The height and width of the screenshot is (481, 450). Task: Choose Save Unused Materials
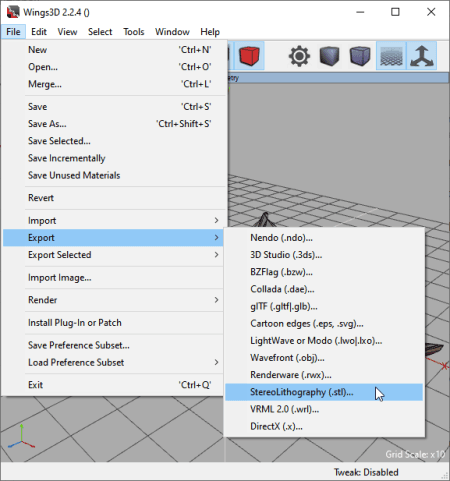click(114, 175)
